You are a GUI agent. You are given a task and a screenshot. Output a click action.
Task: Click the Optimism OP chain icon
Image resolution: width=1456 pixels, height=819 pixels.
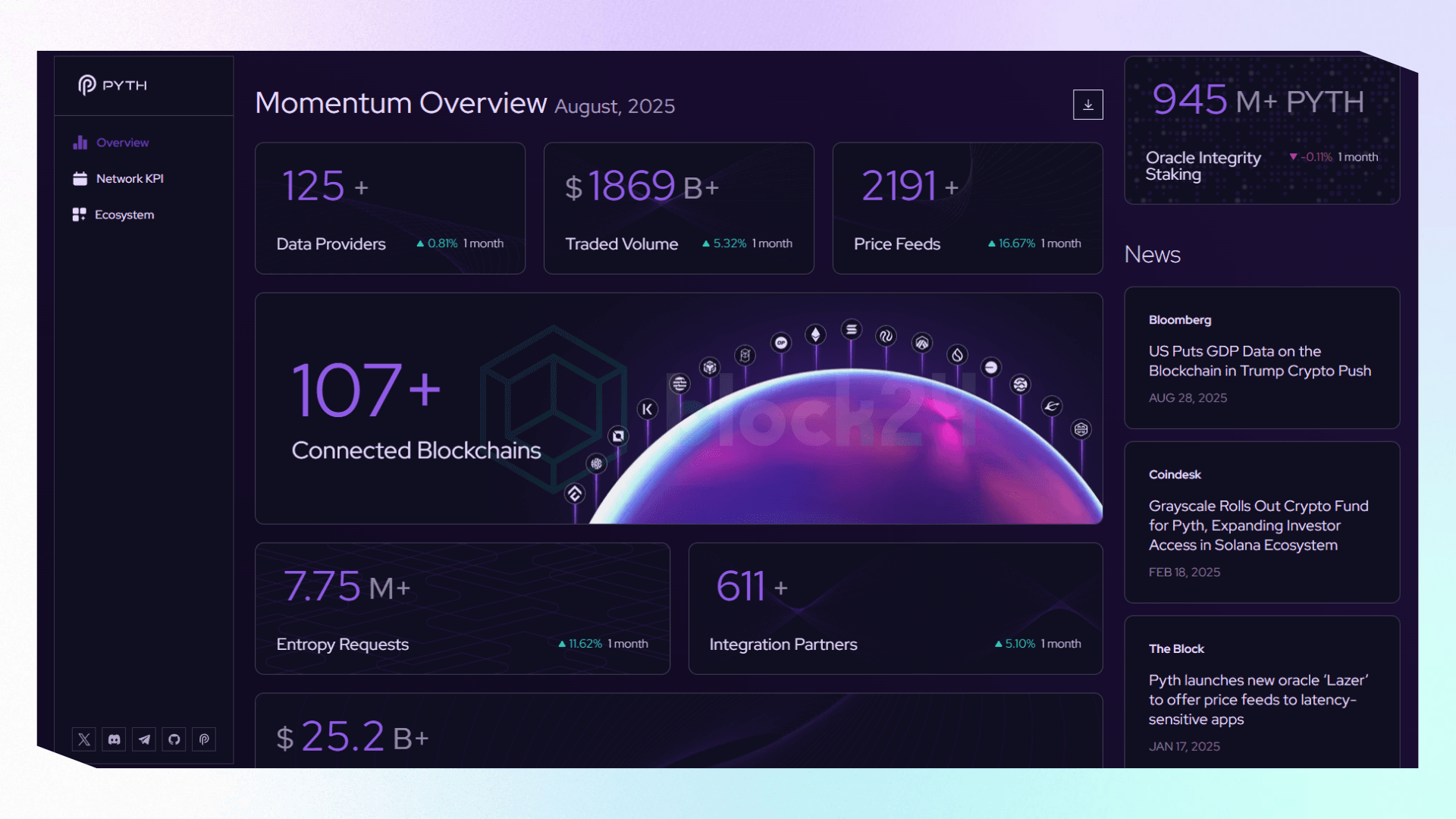780,343
